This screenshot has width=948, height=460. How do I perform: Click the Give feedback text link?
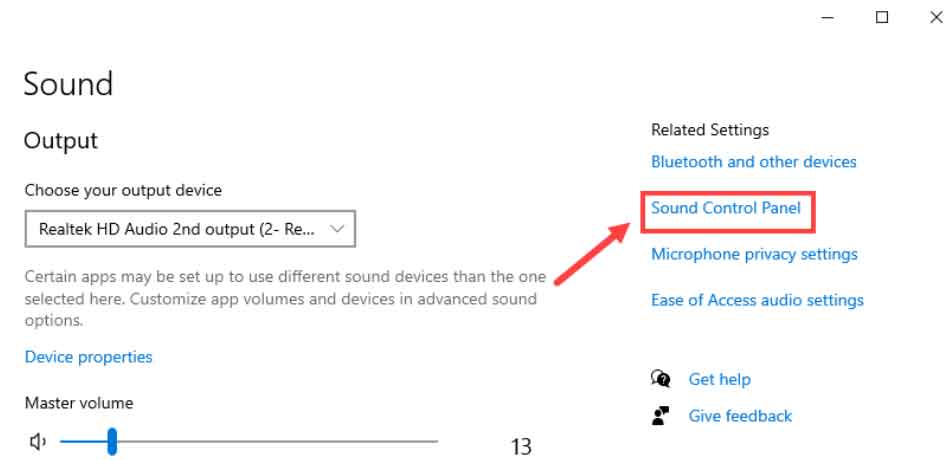tap(740, 416)
